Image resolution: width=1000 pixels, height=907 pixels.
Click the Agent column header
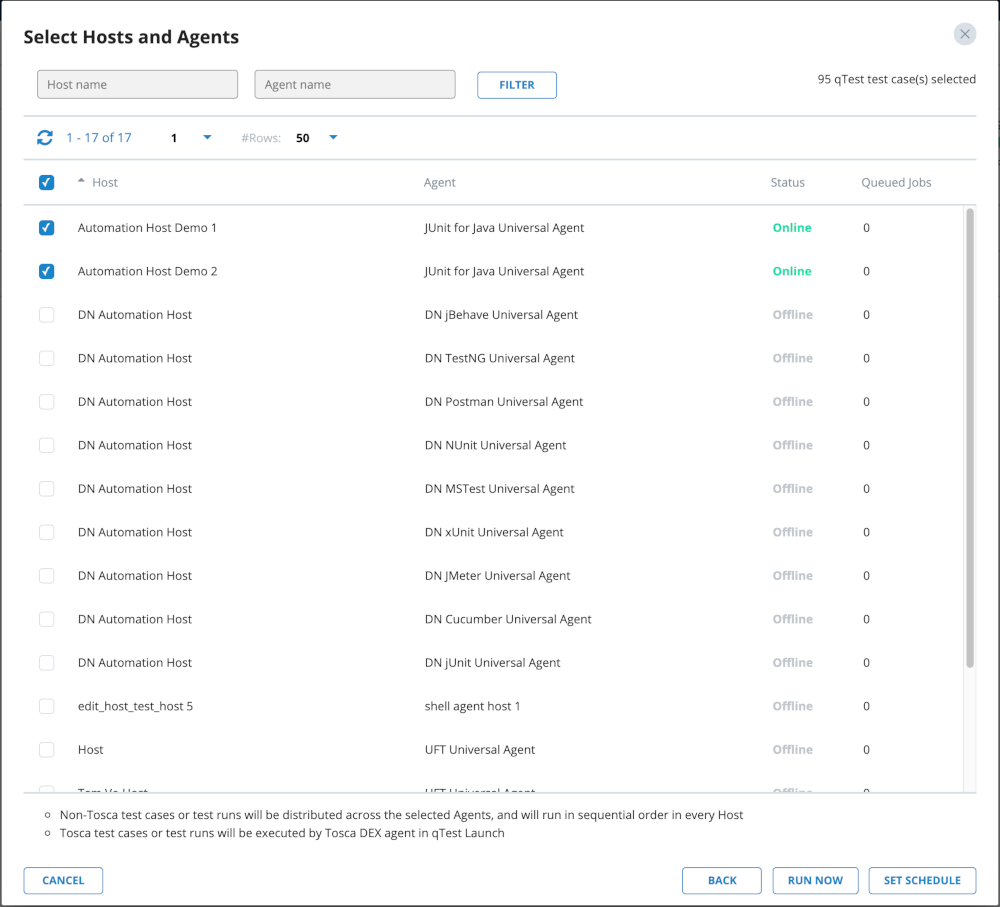tap(439, 182)
